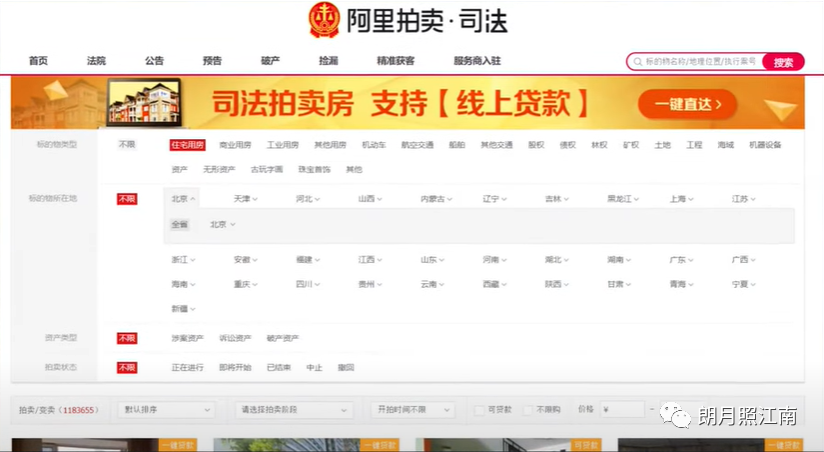
Task: Expand the 河北 province dropdown
Action: coord(308,199)
